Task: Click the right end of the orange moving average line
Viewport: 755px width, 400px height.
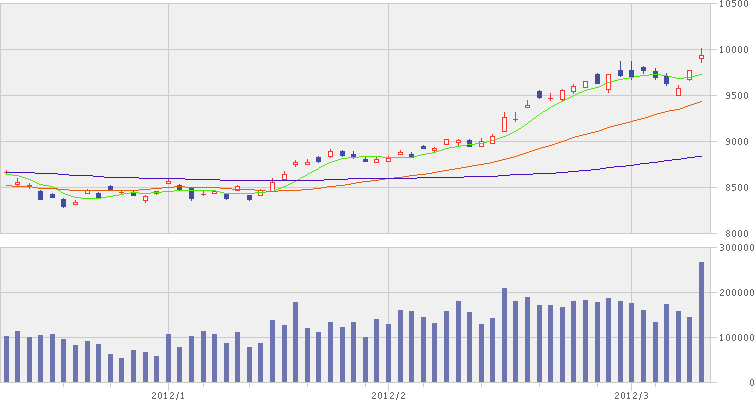Action: tap(701, 101)
